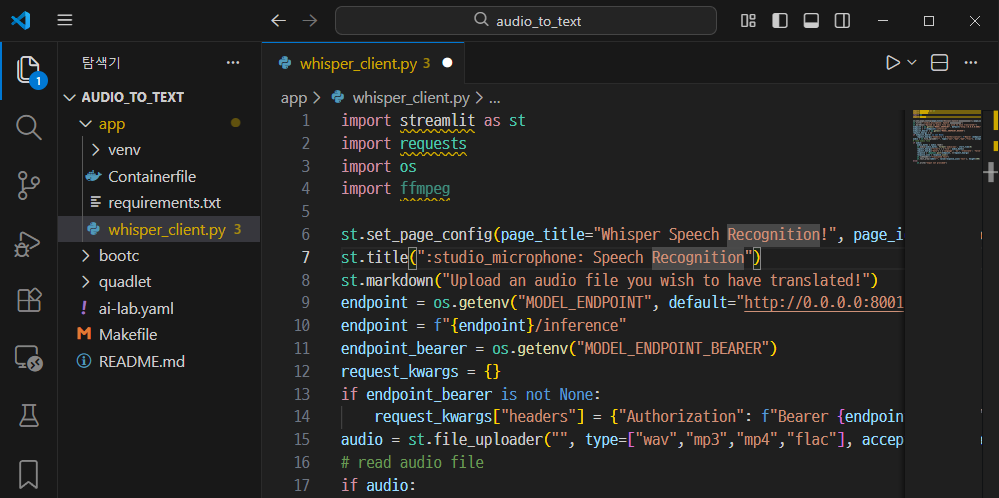
Task: Click the audio_to_text command center search box
Action: (526, 21)
